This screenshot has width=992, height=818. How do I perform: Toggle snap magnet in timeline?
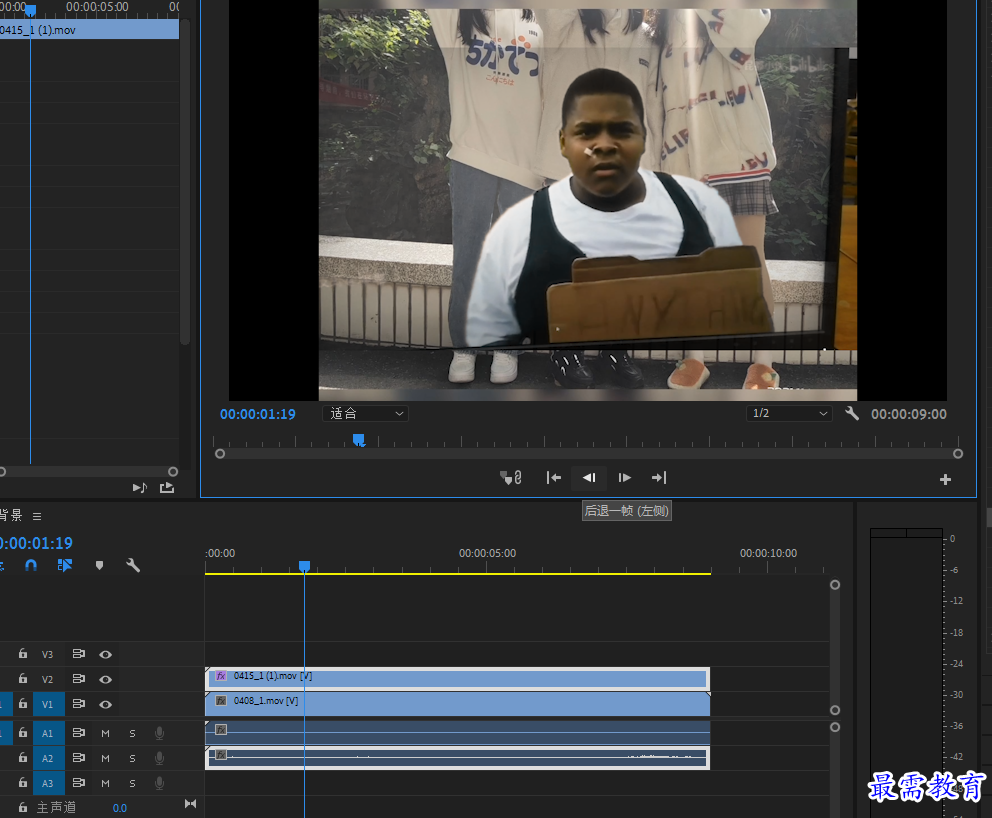pos(31,565)
